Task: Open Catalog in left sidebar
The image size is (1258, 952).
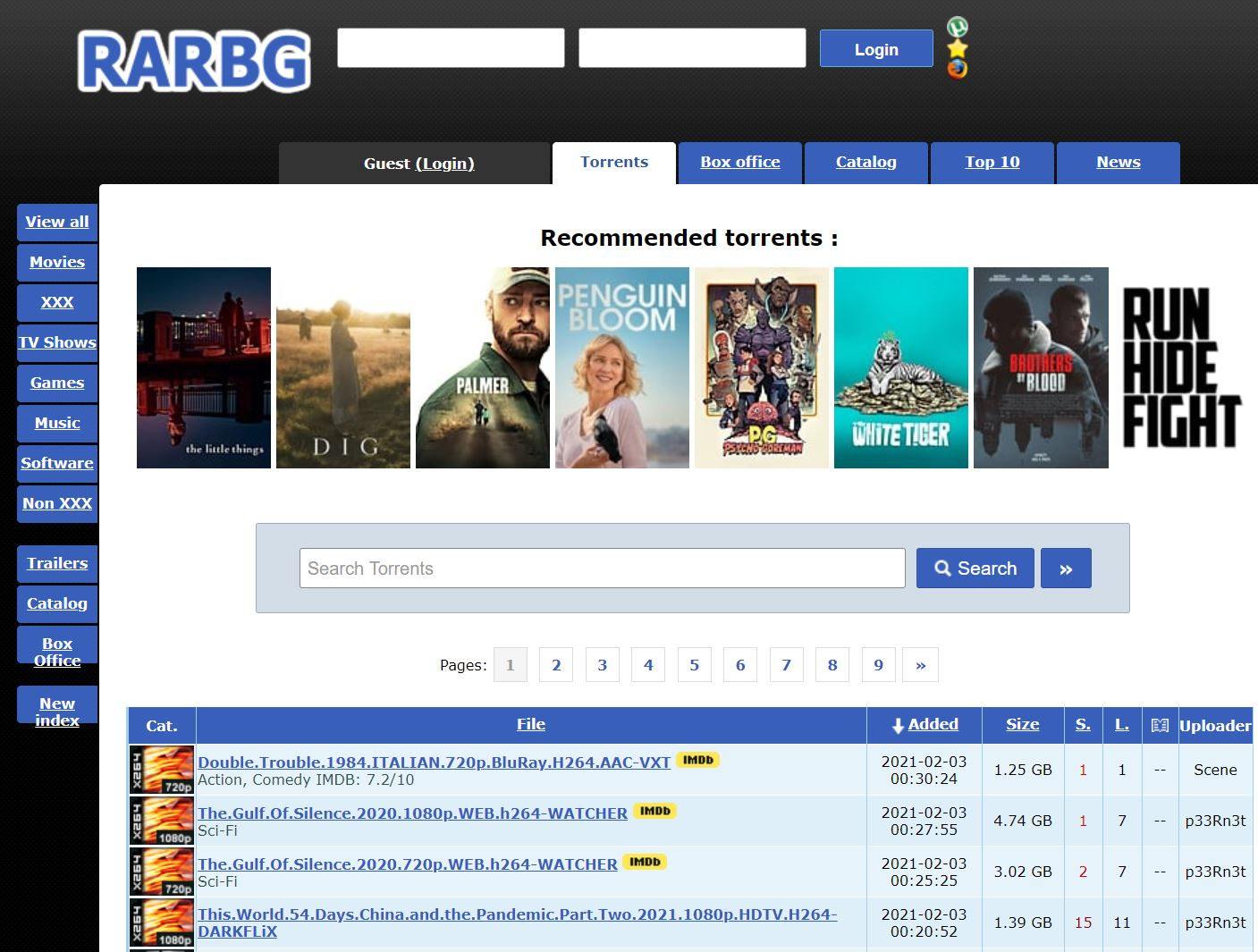Action: pyautogui.click(x=57, y=603)
